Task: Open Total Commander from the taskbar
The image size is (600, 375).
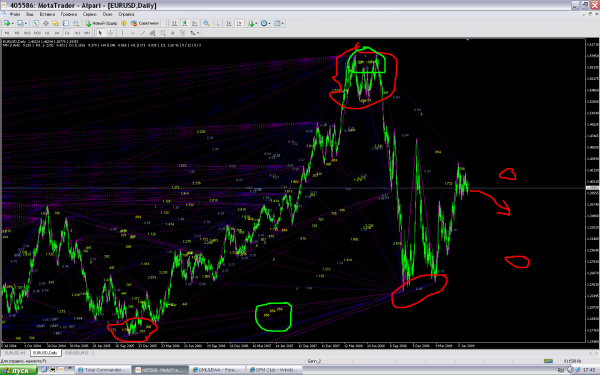Action: pos(102,370)
